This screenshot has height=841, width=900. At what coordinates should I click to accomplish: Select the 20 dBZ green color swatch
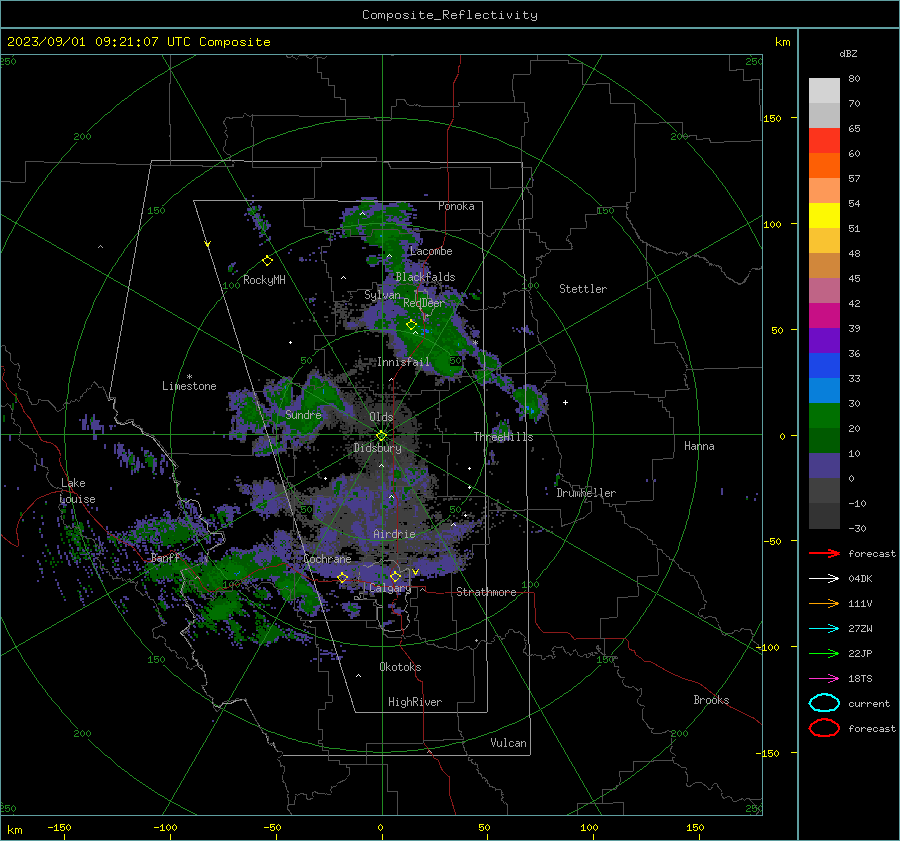(x=824, y=440)
